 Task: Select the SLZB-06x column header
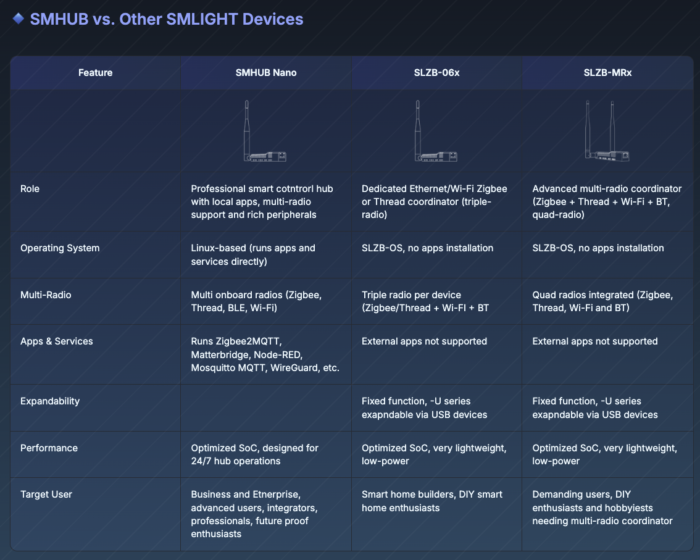point(436,72)
